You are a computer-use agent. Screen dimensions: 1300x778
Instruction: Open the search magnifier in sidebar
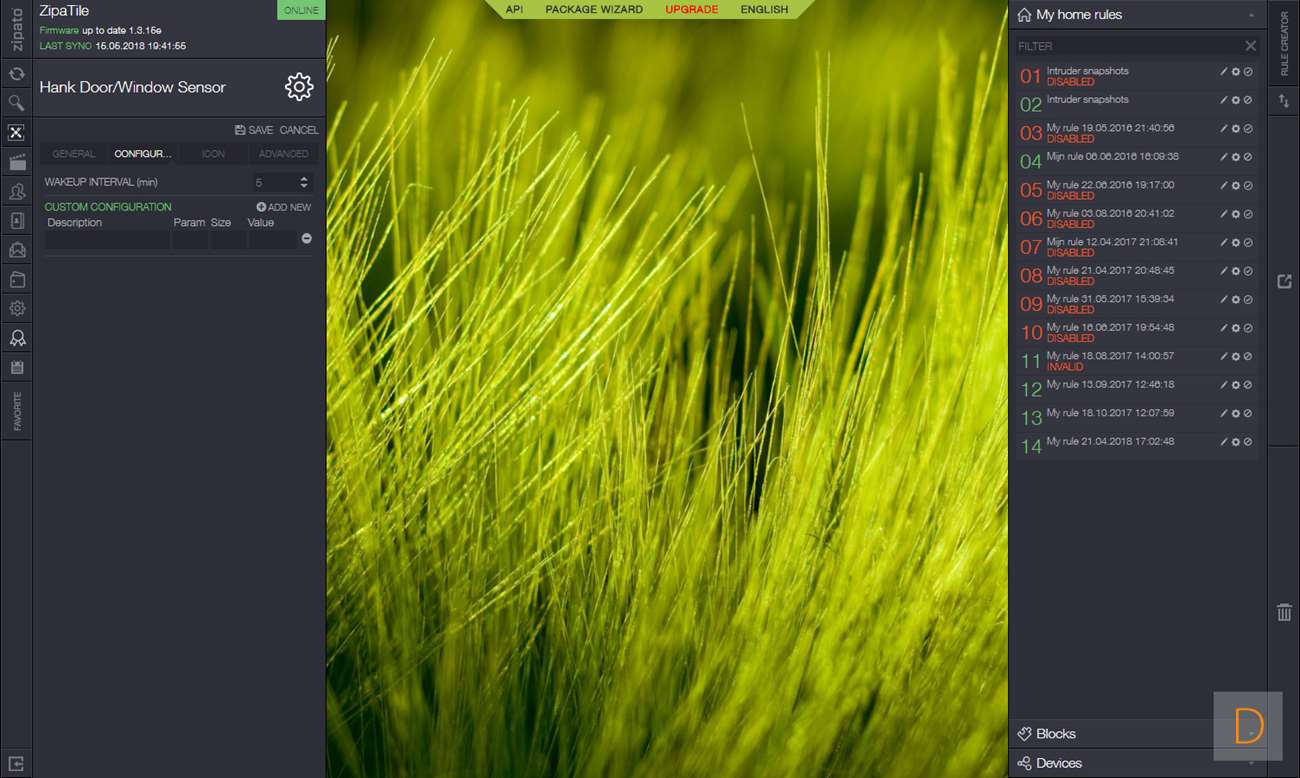16,103
